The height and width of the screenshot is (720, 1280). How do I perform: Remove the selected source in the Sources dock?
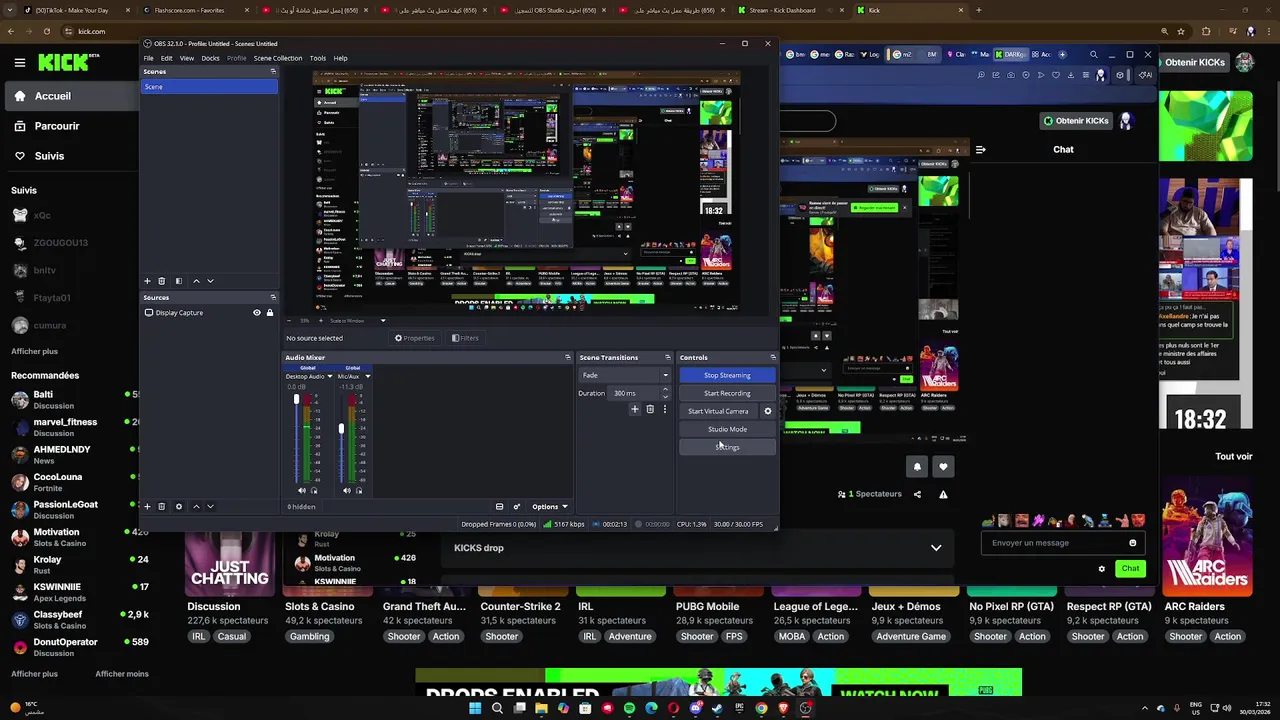click(x=161, y=506)
